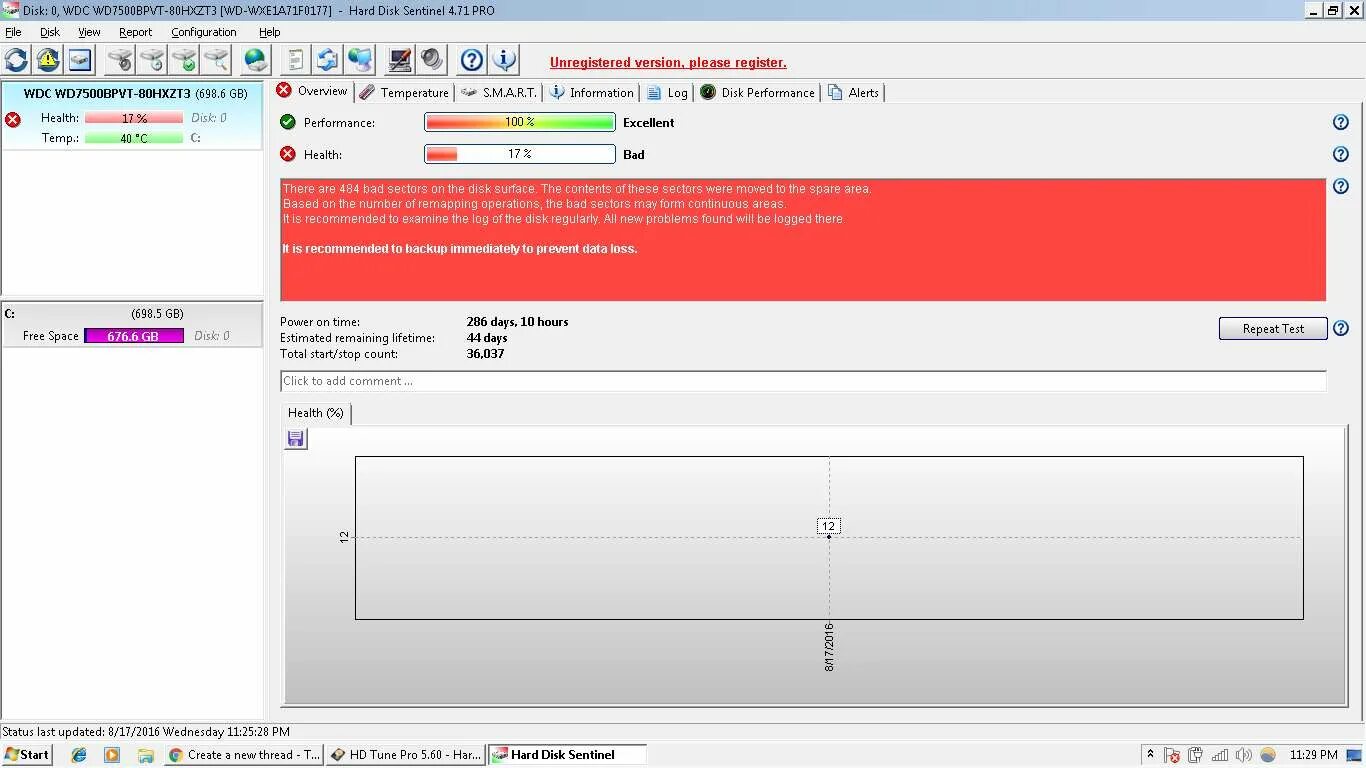Open the text report document icon
The image size is (1366, 768).
point(295,60)
